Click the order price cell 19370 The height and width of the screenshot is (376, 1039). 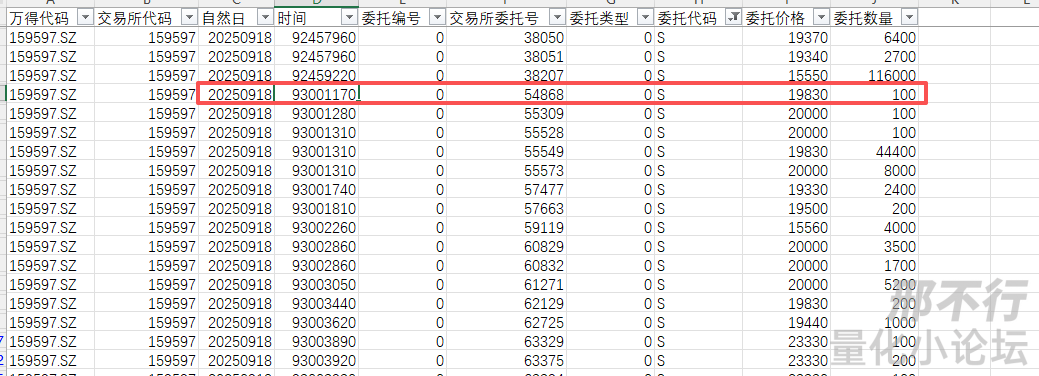click(787, 38)
